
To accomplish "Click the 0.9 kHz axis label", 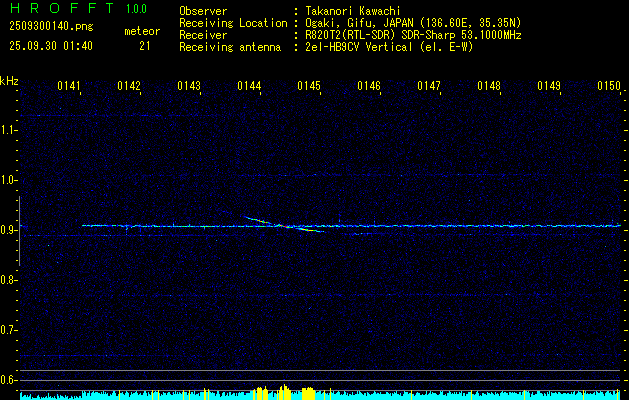I will coord(8,230).
